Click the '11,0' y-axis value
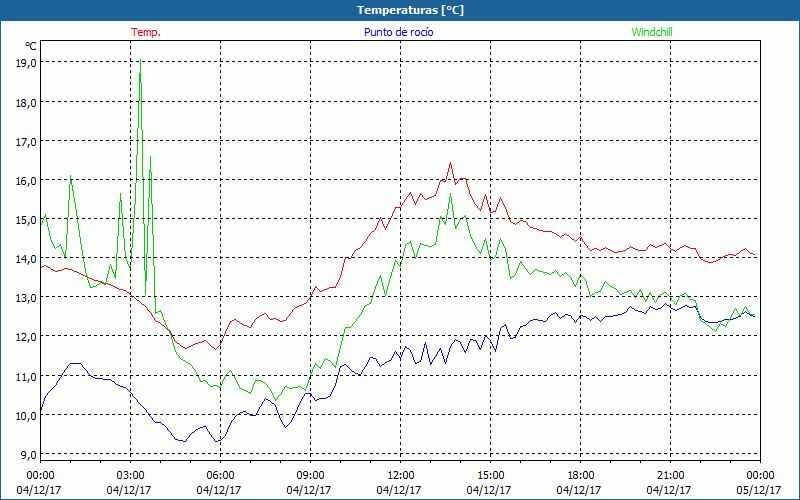 (x=26, y=377)
